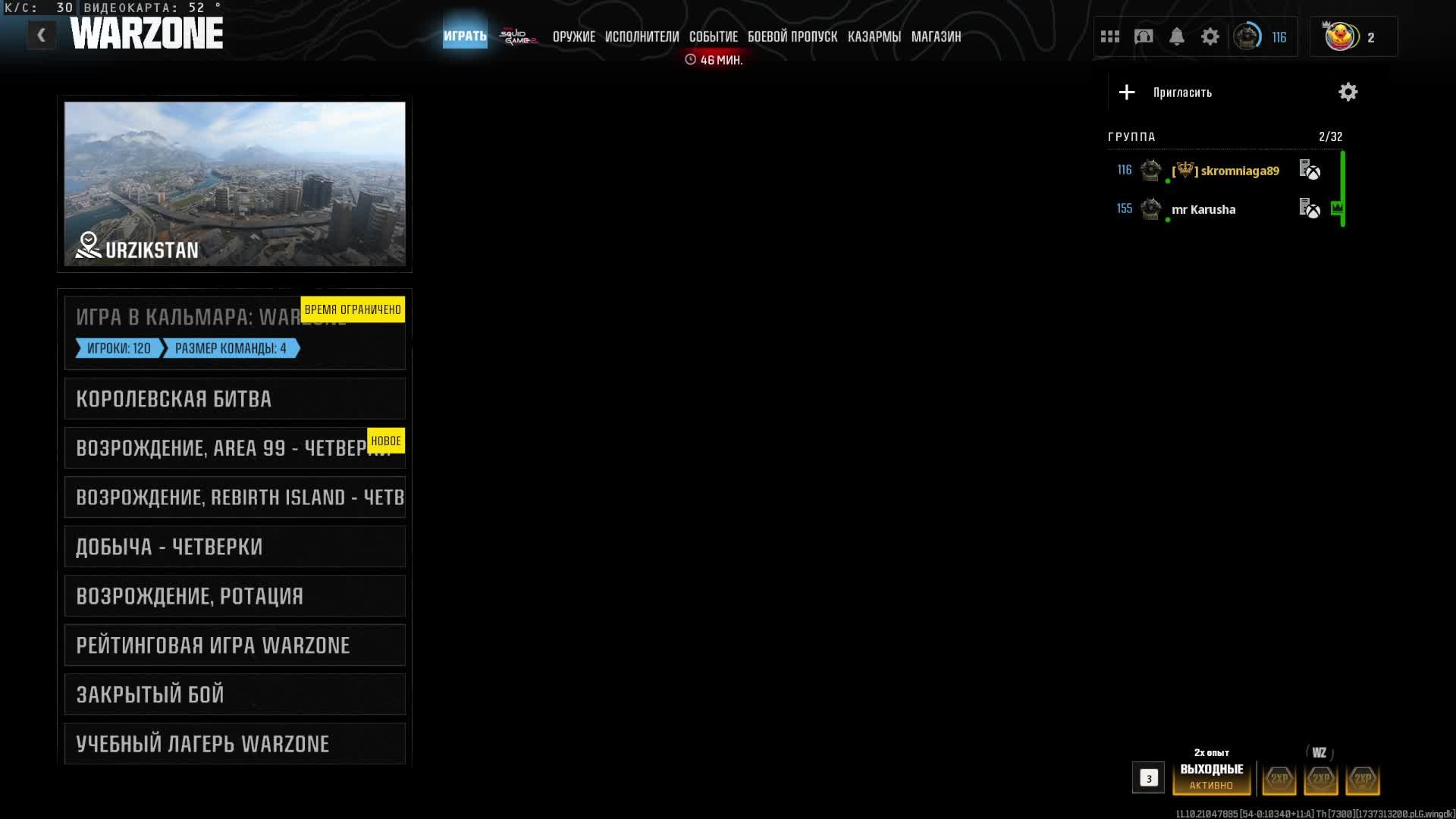The height and width of the screenshot is (819, 1456).
Task: Open the СОБЫТИЕ tab
Action: 714,37
